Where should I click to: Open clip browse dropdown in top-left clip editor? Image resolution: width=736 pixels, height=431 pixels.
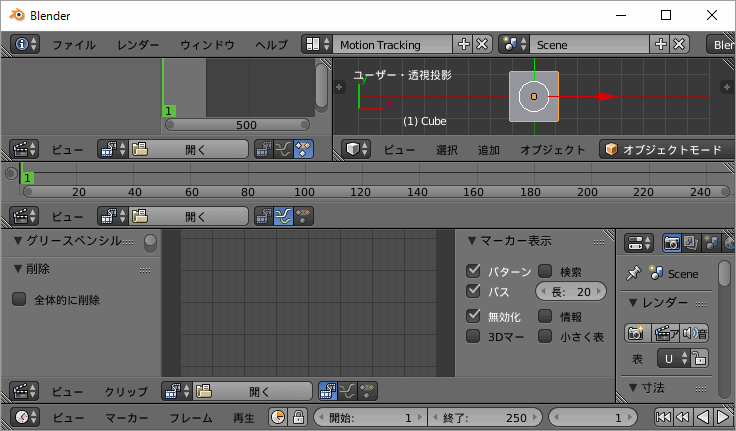click(113, 149)
